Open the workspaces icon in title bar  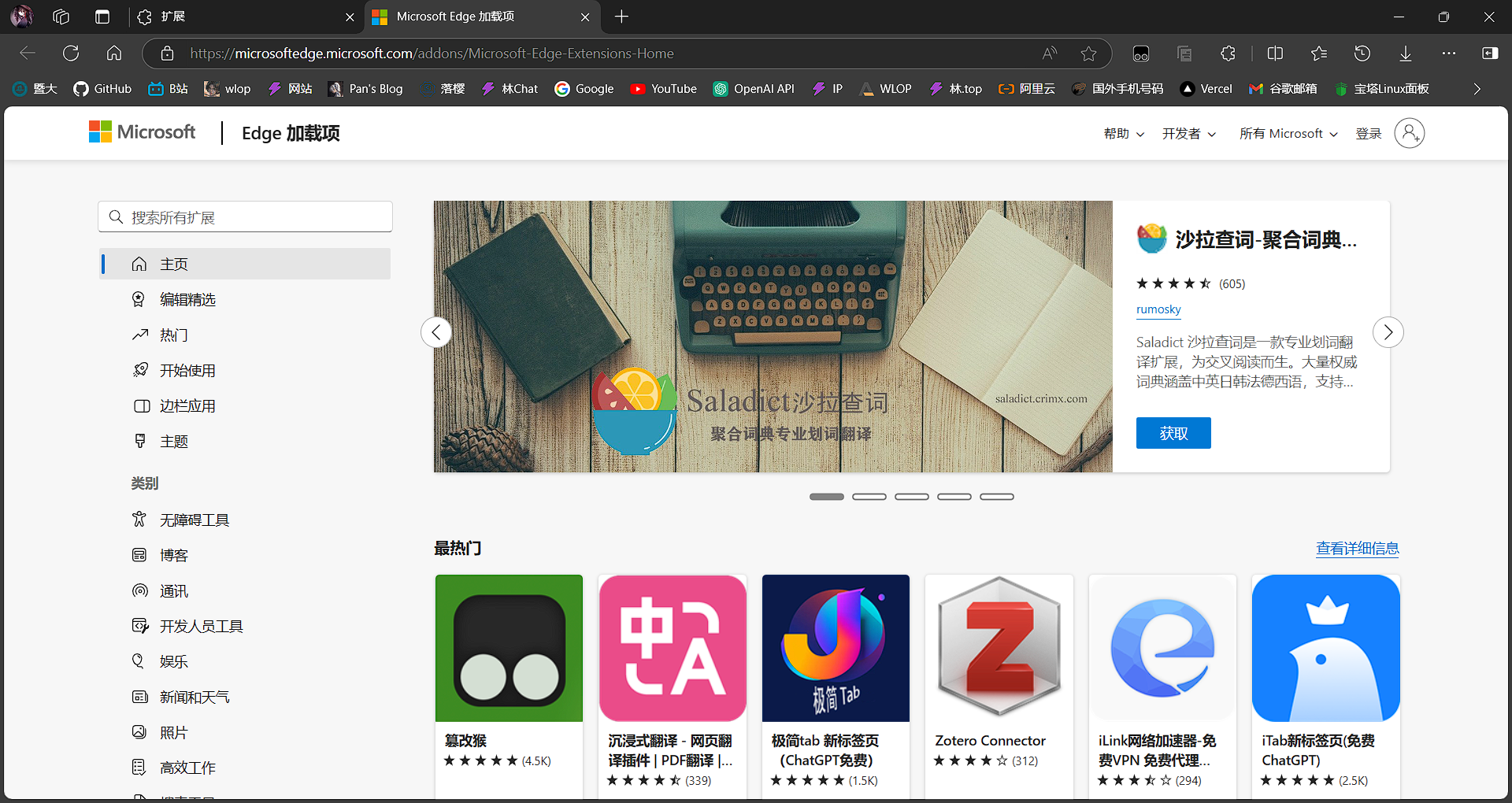[x=61, y=17]
